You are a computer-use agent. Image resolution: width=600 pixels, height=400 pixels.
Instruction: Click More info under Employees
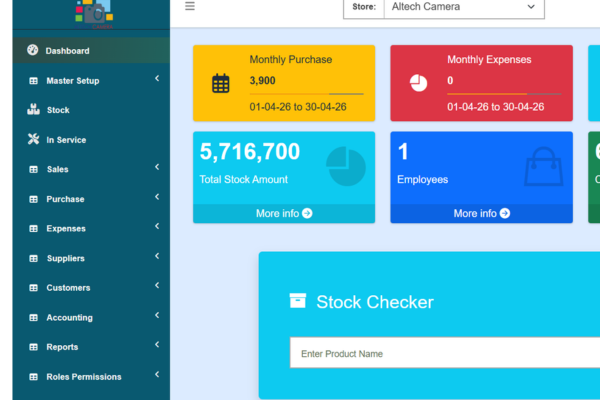pos(482,213)
